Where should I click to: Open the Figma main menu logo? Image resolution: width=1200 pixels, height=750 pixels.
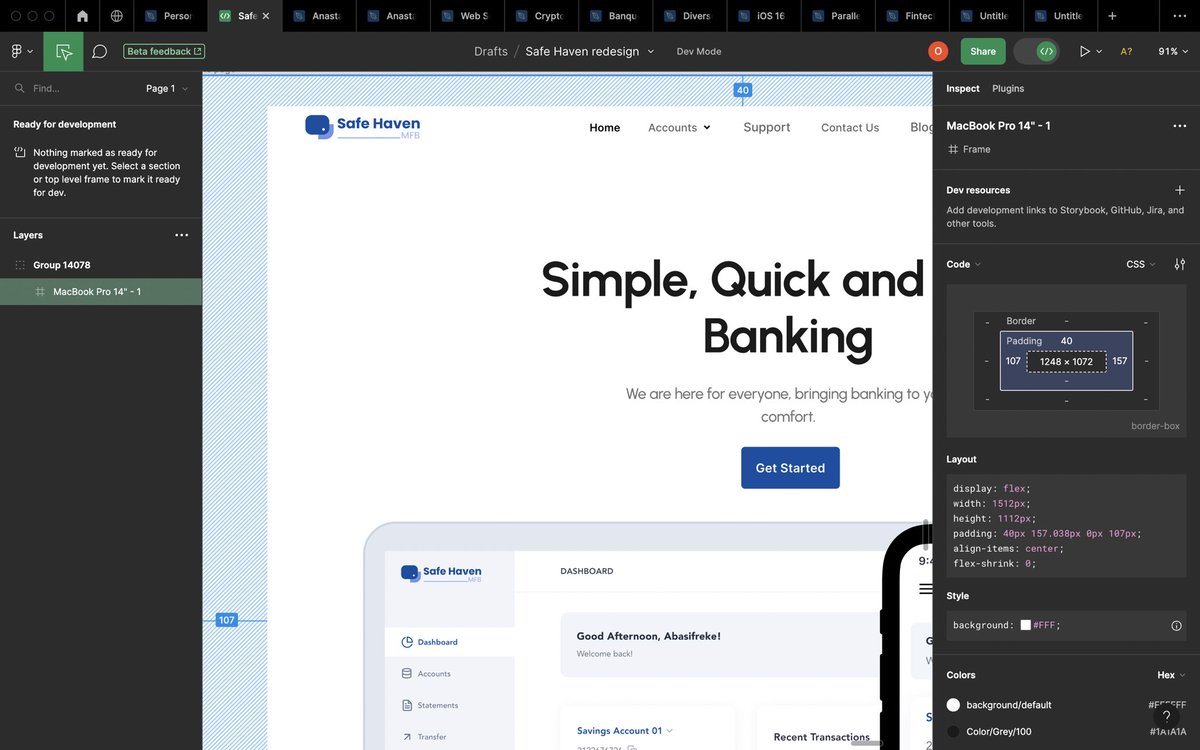pos(16,51)
